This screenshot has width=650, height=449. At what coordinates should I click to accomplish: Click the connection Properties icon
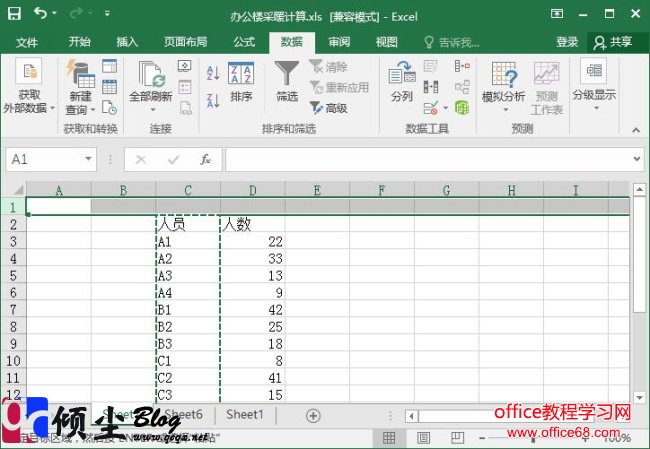(184, 87)
